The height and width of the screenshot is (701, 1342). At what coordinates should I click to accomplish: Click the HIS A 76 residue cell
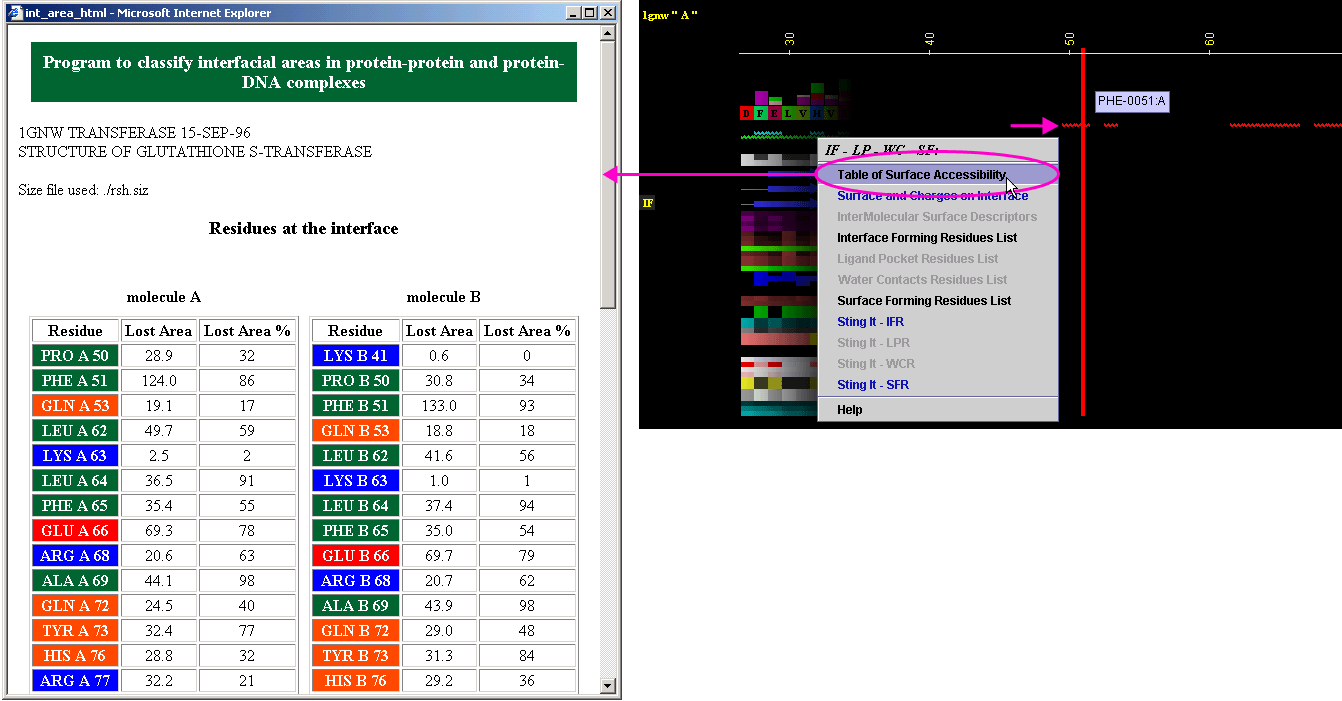pos(75,656)
